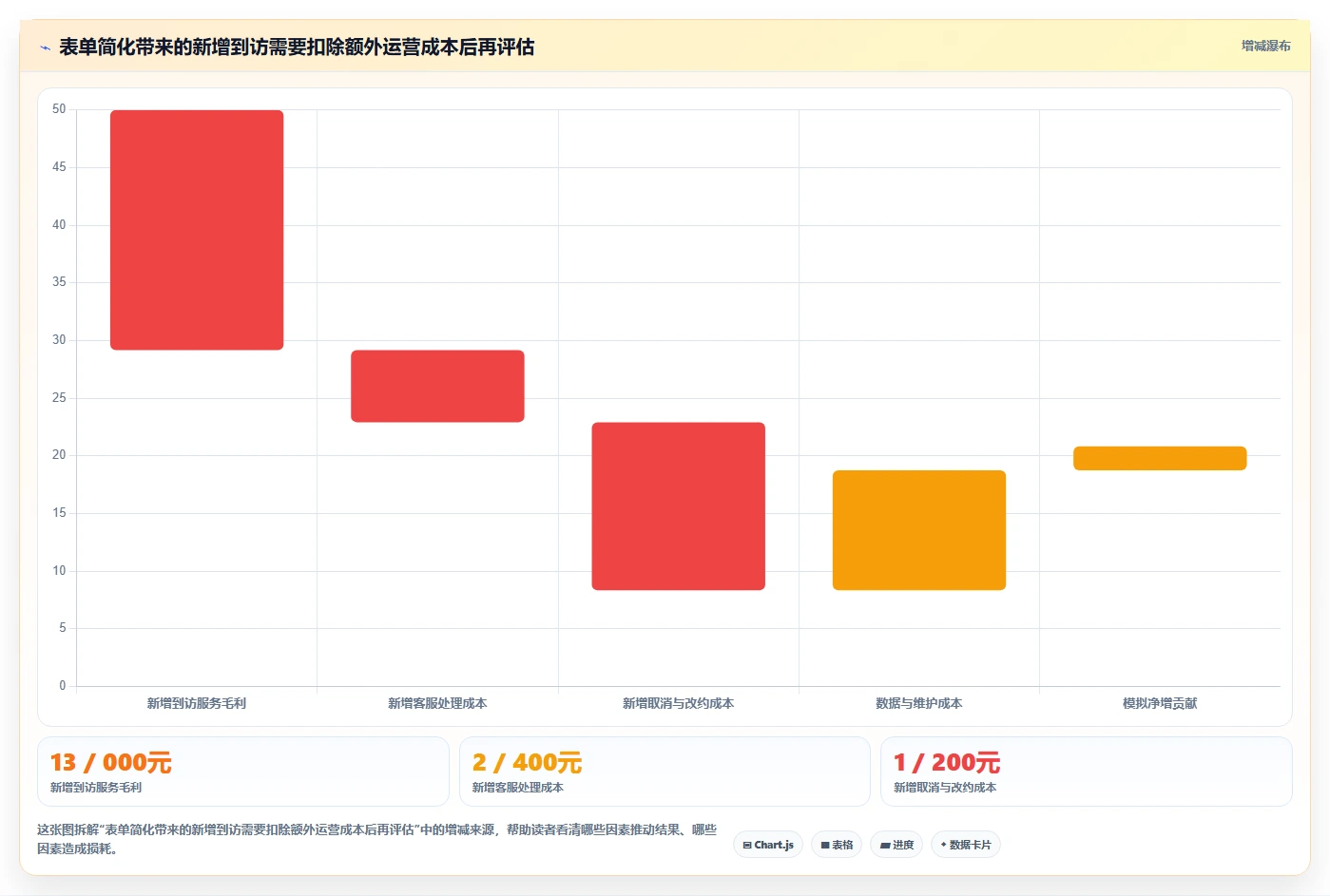Click the axis label 模拟净增贡献

pos(1160,704)
